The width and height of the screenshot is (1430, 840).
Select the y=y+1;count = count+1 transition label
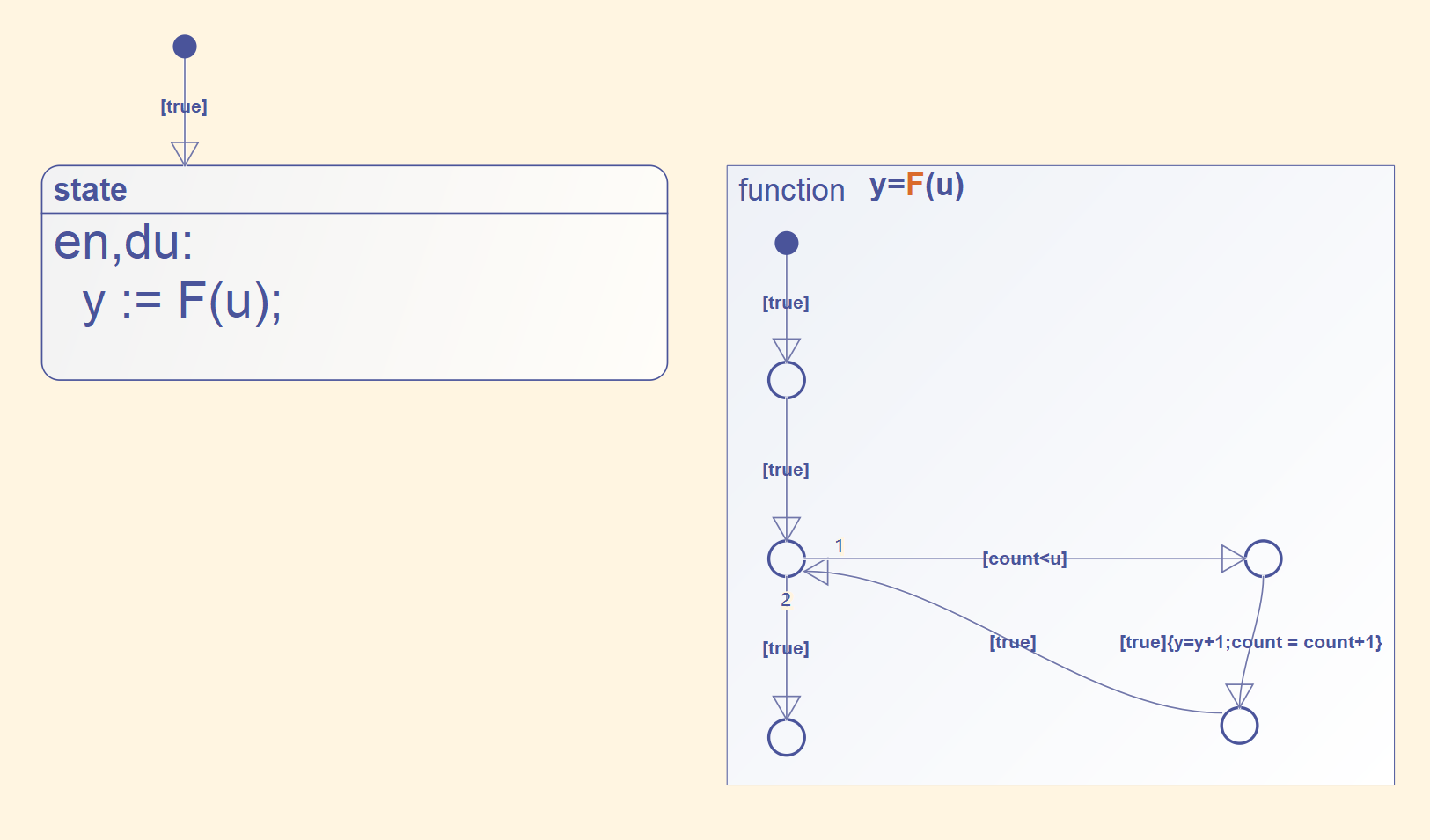[x=1250, y=642]
